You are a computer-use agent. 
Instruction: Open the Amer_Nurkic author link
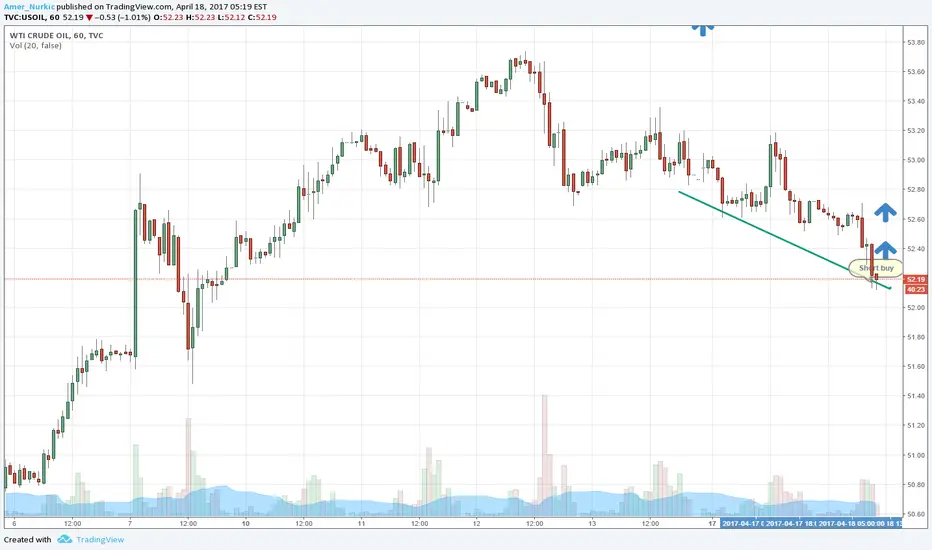coord(29,7)
